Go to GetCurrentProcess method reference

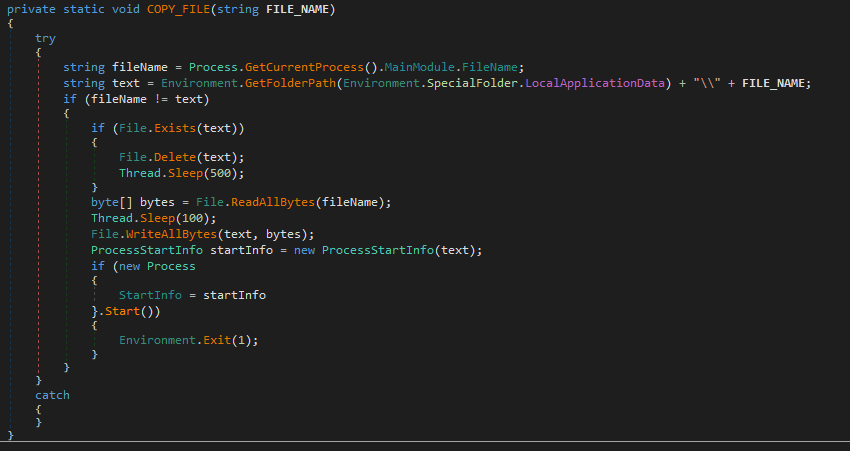304,67
